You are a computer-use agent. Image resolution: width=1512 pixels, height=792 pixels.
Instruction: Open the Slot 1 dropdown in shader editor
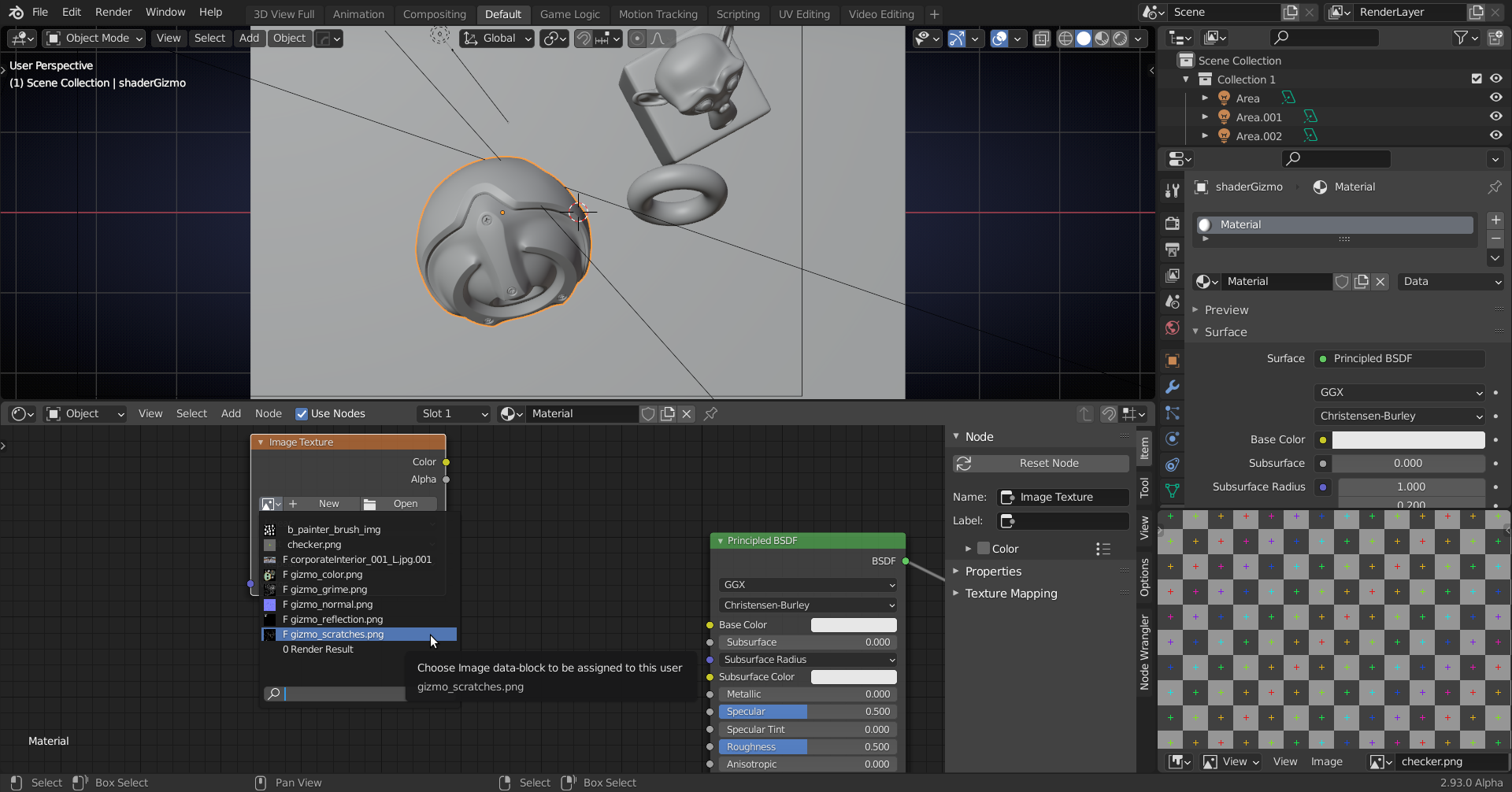pos(454,413)
